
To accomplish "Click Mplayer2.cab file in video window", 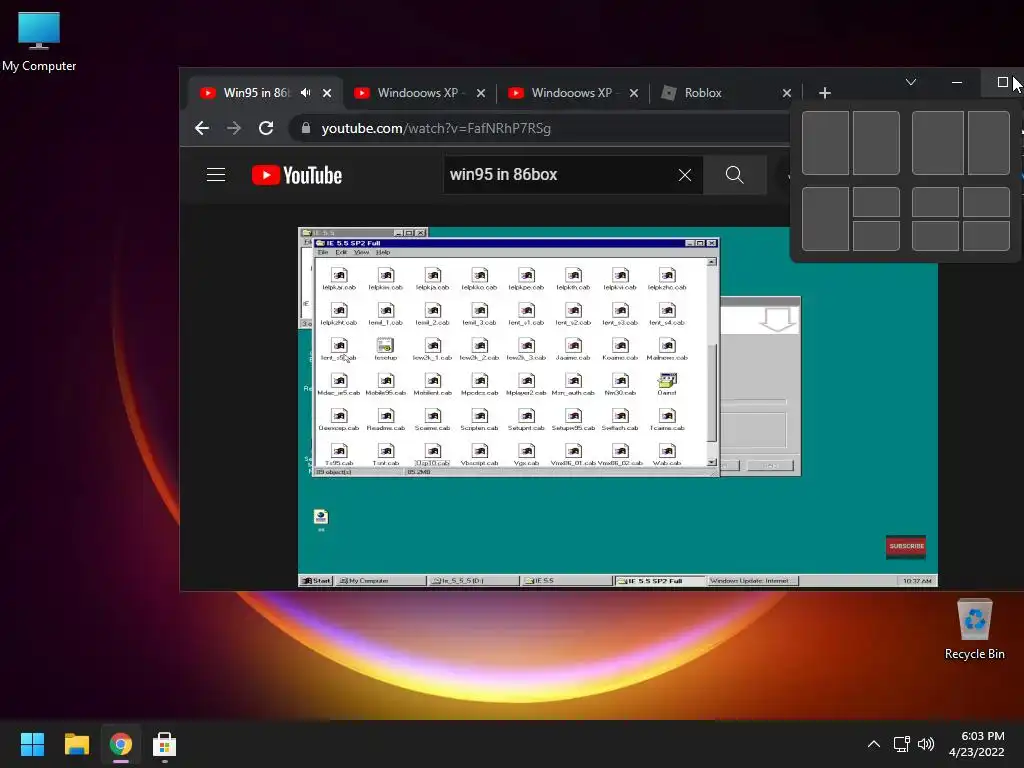I will point(526,385).
